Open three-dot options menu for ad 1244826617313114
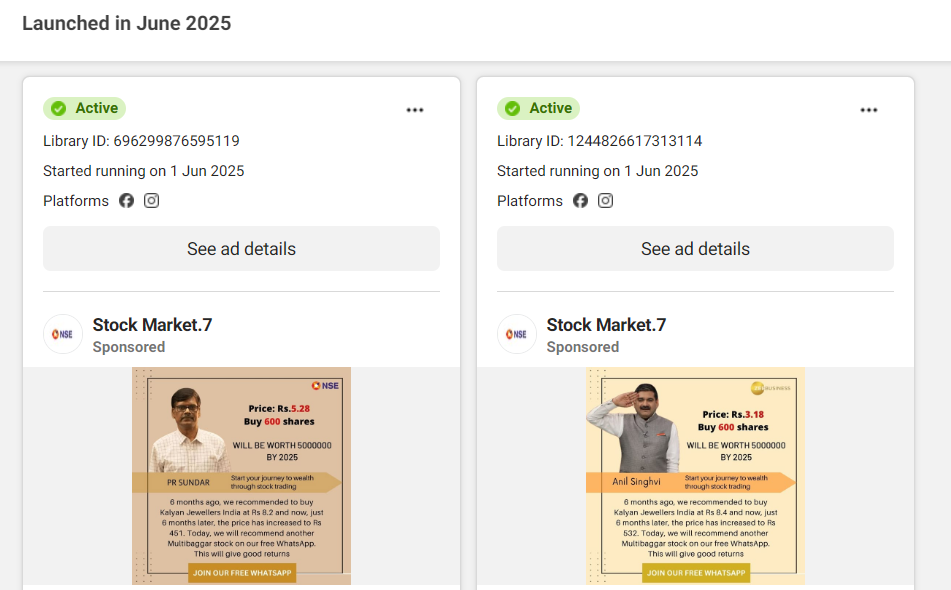 869,110
